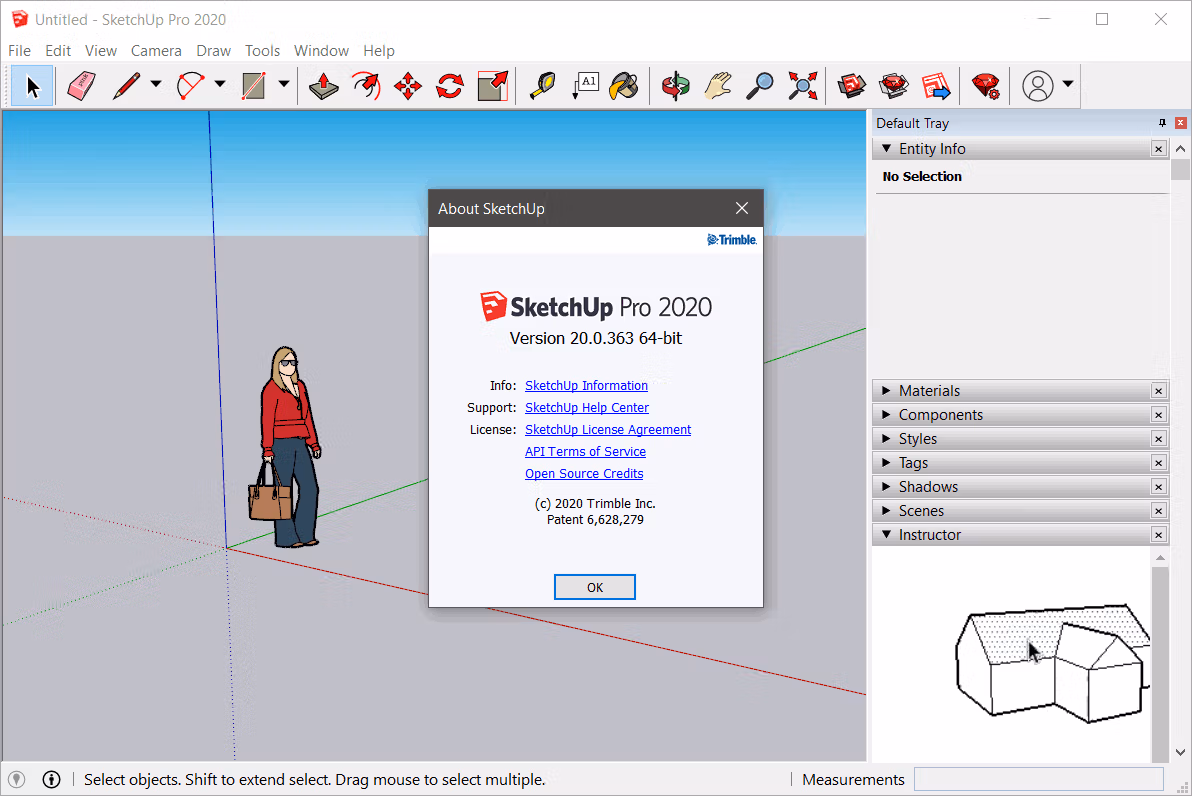This screenshot has height=796, width=1192.
Task: Click the user account sign-in icon
Action: pos(1038,86)
